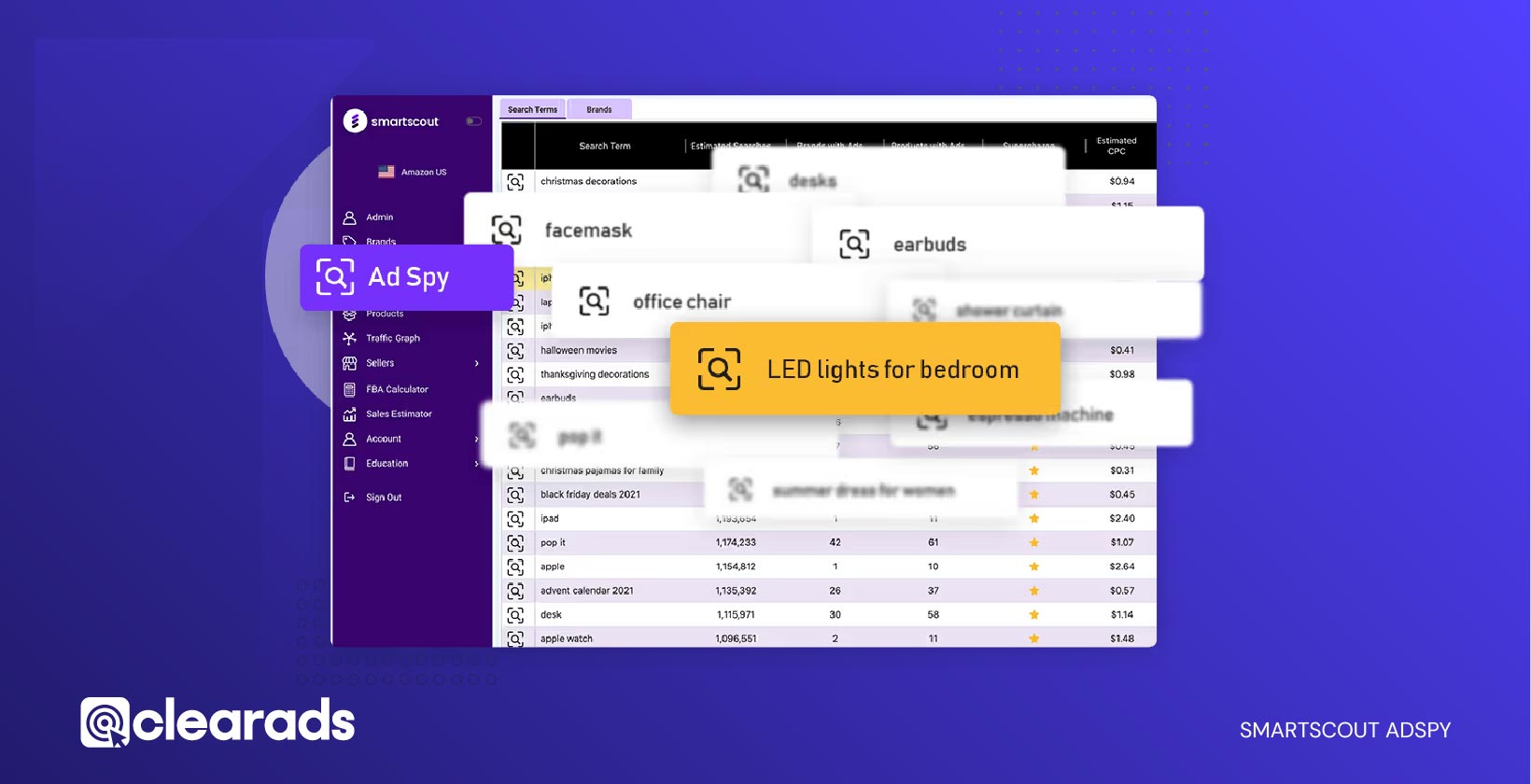Viewport: 1531px width, 784px height.
Task: Toggle the Superchargers star in the 'apple' row
Action: coord(1034,567)
